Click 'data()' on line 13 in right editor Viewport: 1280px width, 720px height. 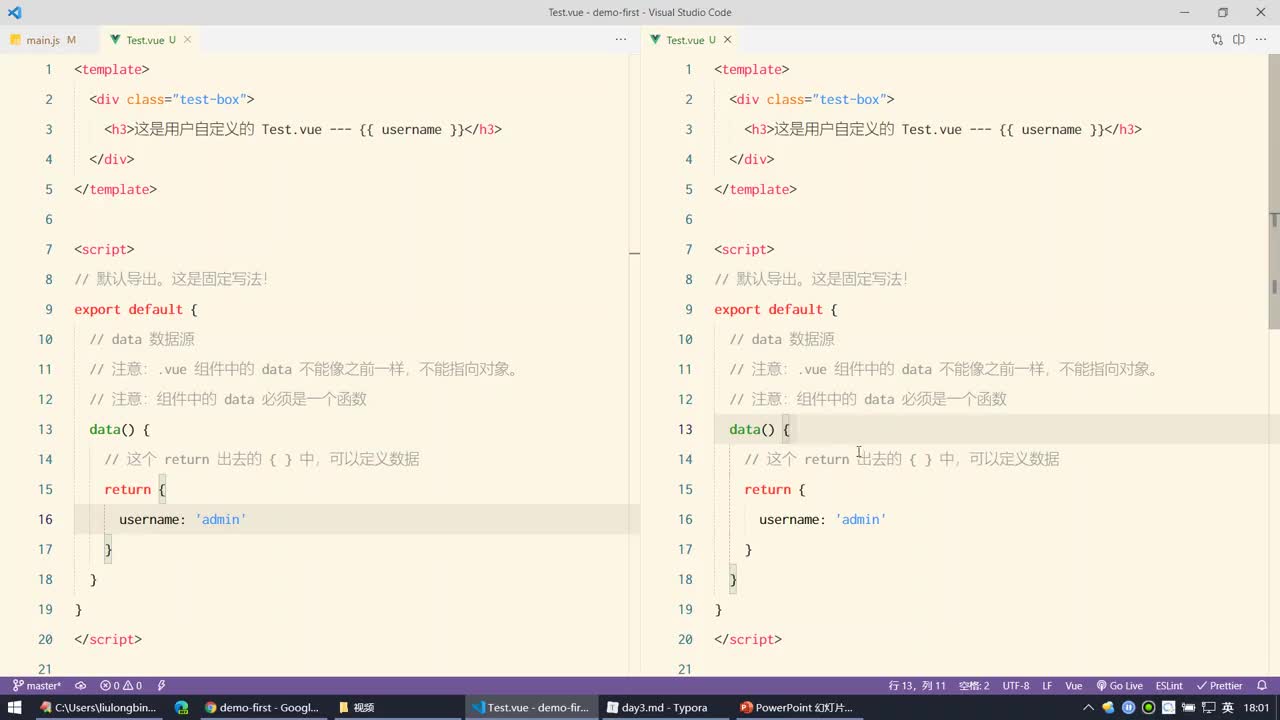[752, 429]
